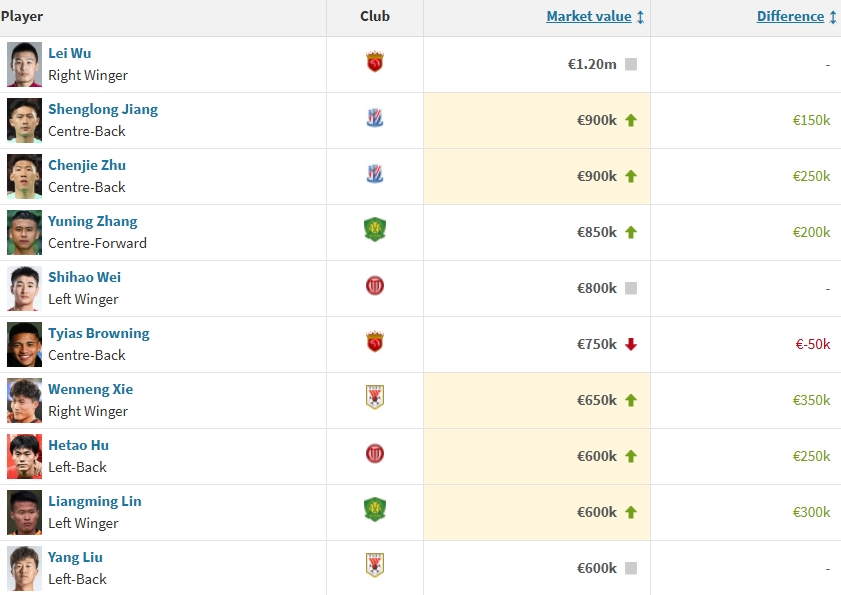This screenshot has width=841, height=595.
Task: Click the club badge in Liangming Lin's row
Action: coord(375,510)
